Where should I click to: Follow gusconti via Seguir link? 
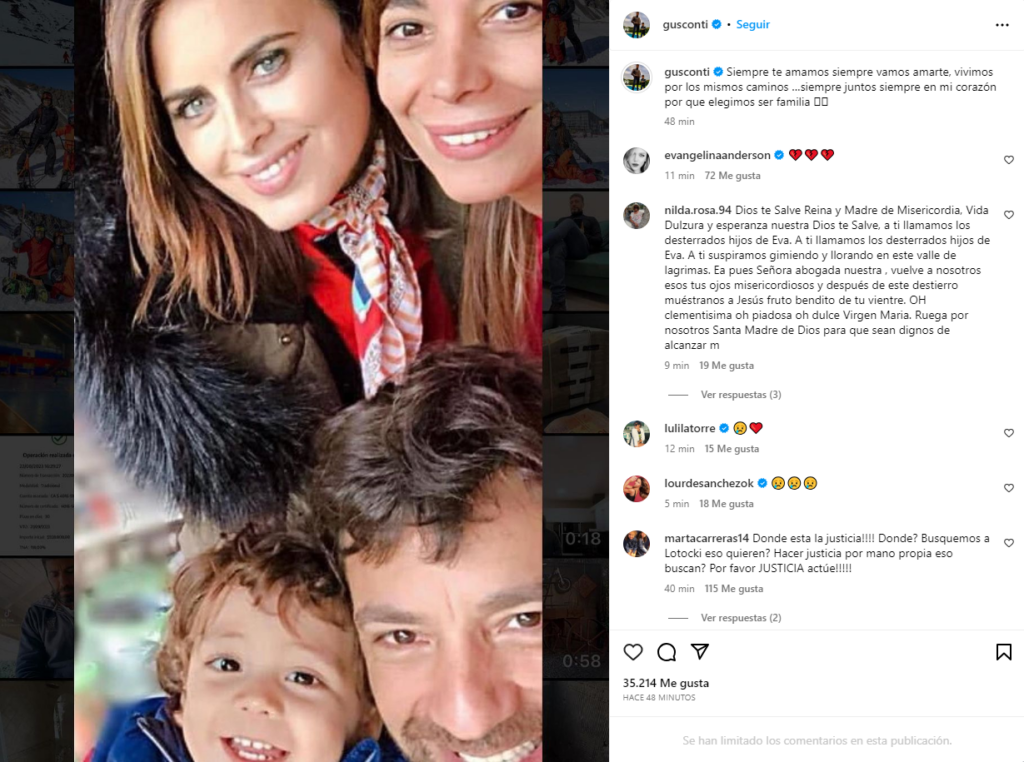[752, 24]
